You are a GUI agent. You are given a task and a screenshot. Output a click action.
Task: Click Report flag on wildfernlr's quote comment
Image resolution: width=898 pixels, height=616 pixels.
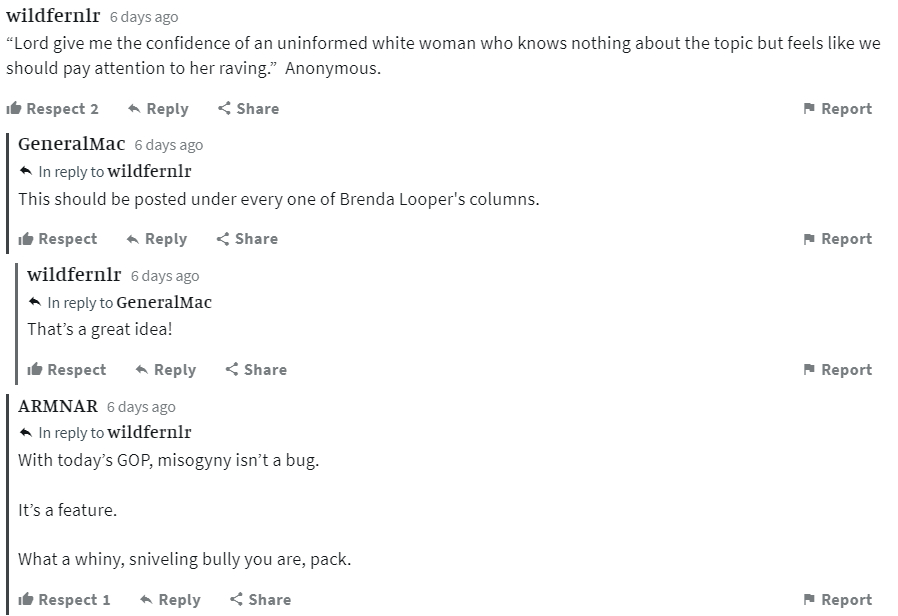tap(809, 108)
